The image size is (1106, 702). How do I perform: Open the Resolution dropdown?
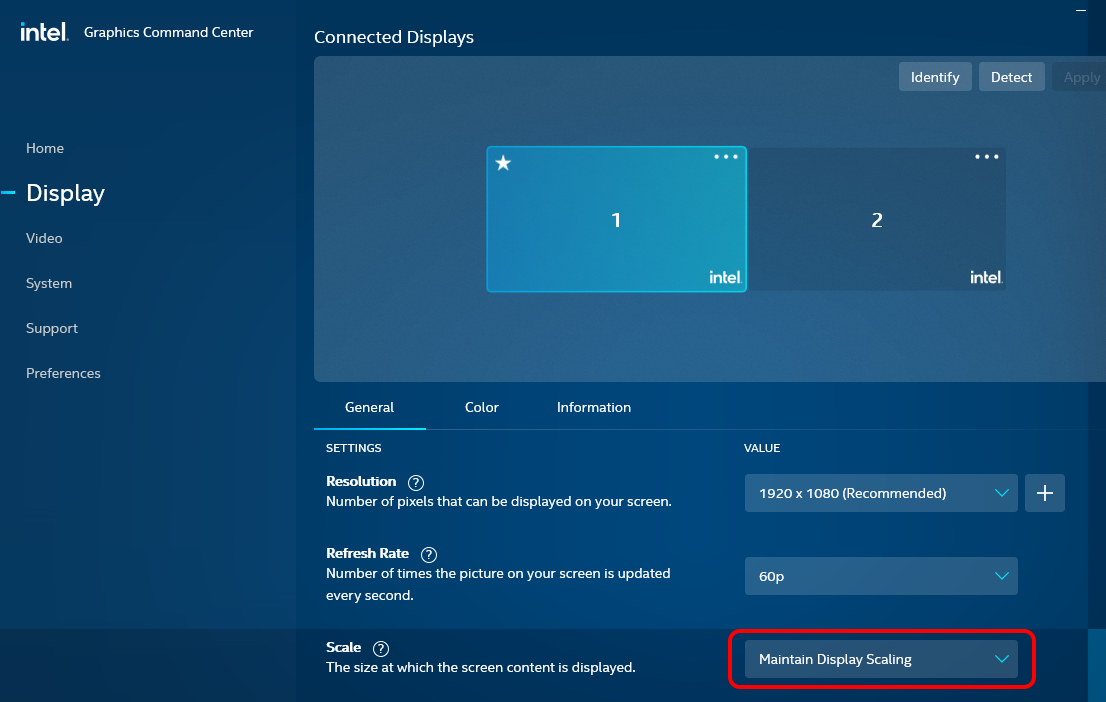(881, 493)
